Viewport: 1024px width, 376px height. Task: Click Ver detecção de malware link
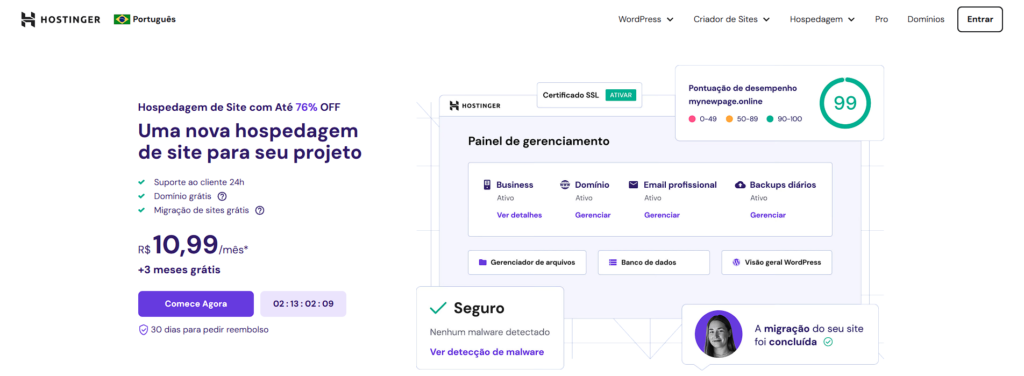coord(487,352)
